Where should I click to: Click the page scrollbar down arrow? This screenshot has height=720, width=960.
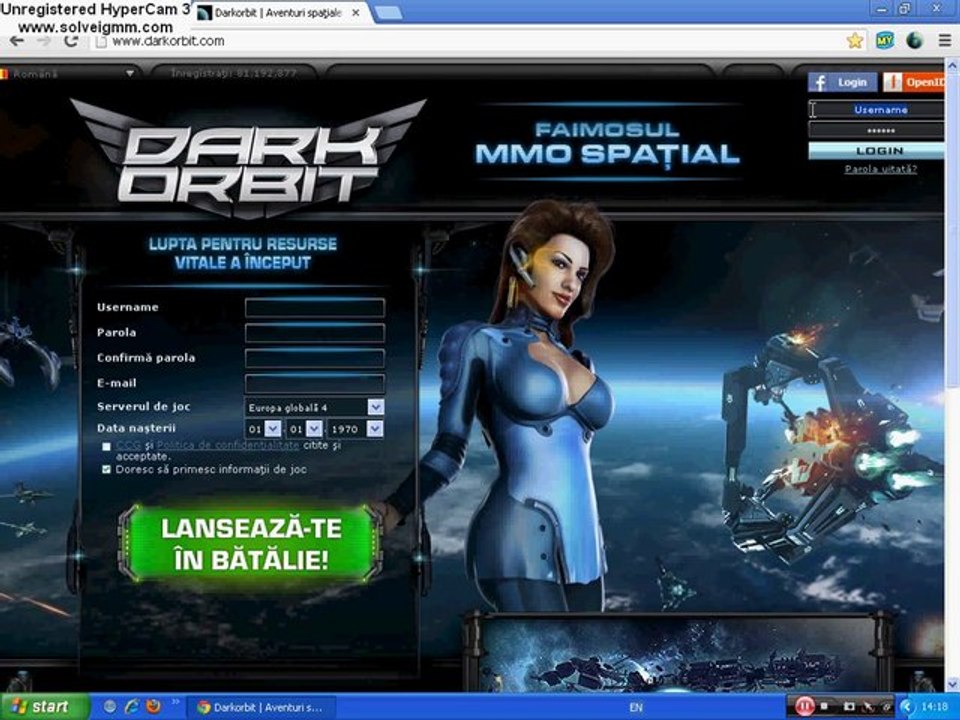tap(952, 684)
